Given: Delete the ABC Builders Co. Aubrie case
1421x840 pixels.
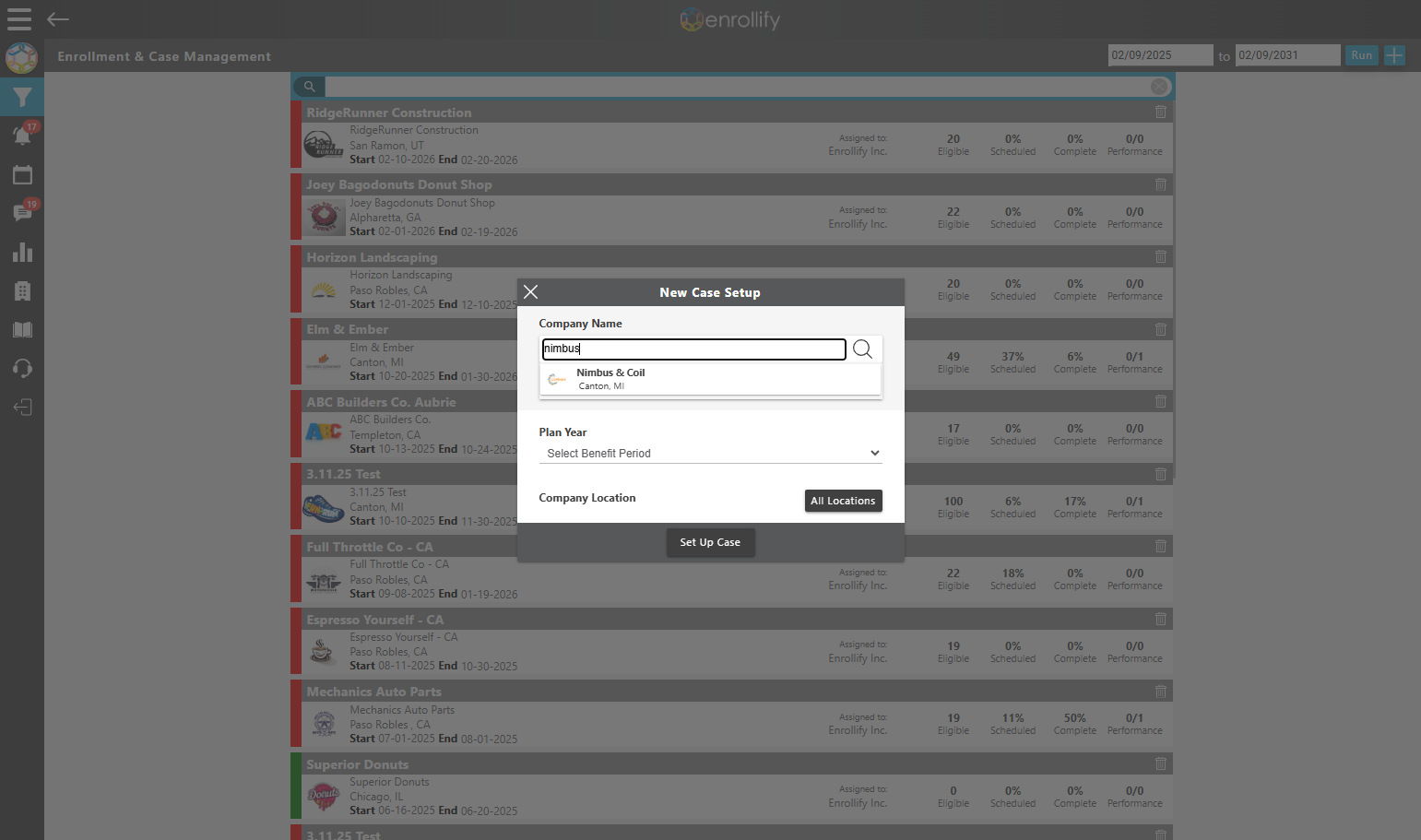Looking at the screenshot, I should click(1161, 402).
